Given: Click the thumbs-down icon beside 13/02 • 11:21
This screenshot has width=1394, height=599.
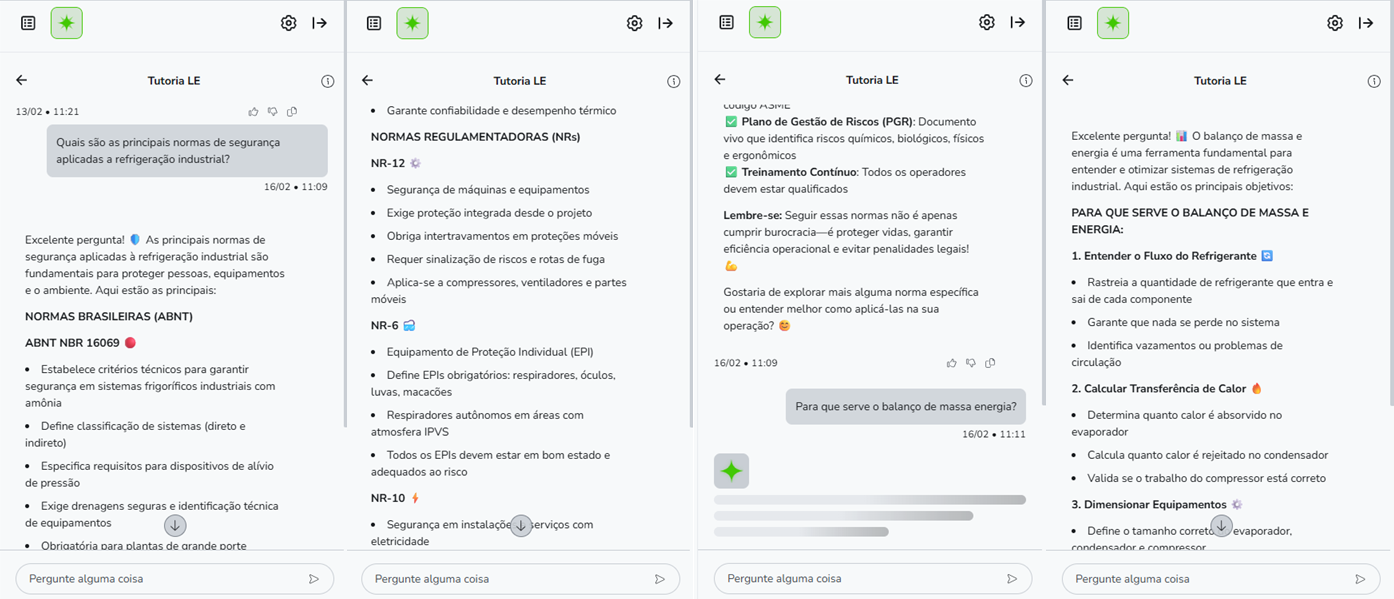Looking at the screenshot, I should tap(273, 111).
